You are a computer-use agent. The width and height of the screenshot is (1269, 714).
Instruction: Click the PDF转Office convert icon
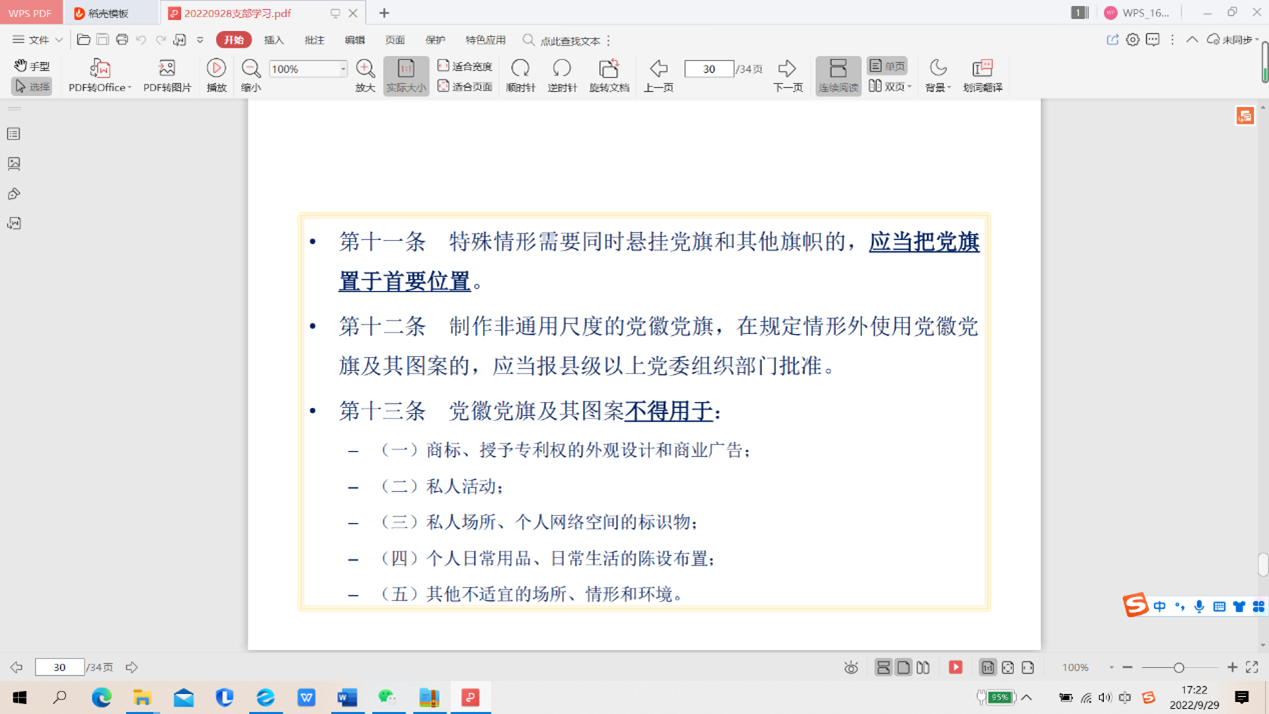[99, 69]
